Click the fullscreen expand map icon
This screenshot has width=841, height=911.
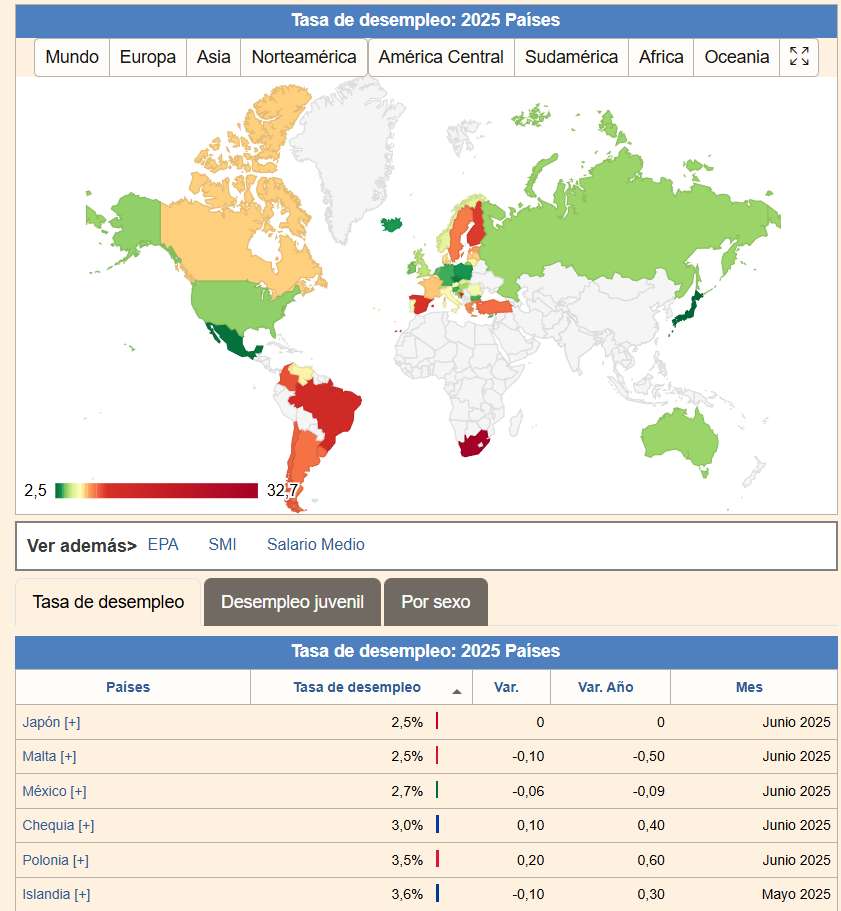pyautogui.click(x=799, y=57)
